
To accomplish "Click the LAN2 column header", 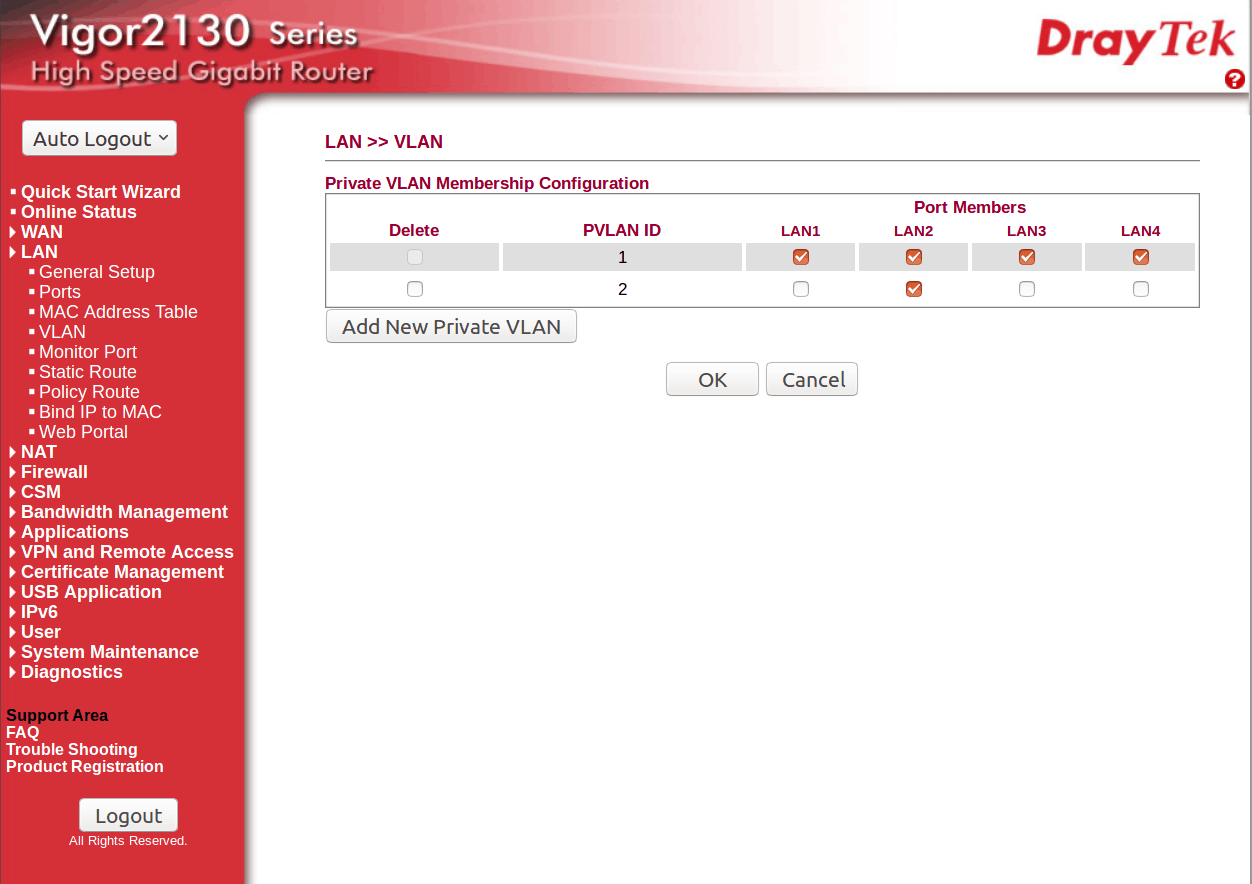I will click(x=913, y=231).
